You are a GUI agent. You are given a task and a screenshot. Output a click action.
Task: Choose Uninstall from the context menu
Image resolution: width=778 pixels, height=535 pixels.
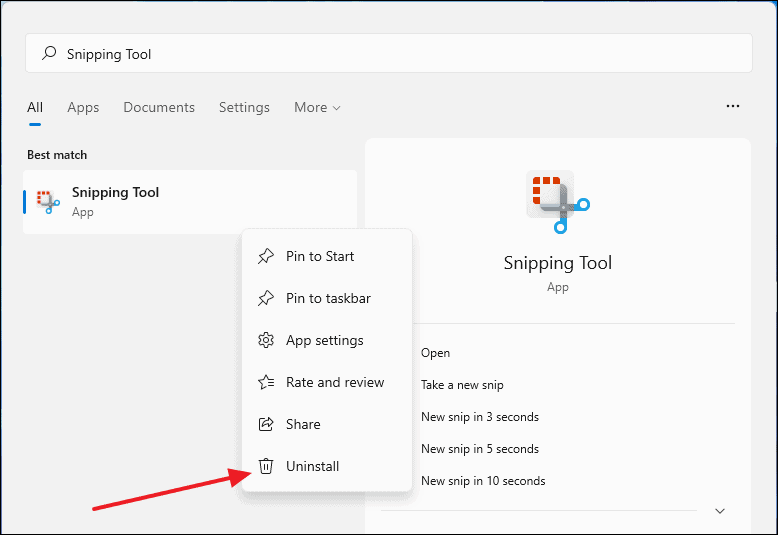313,466
